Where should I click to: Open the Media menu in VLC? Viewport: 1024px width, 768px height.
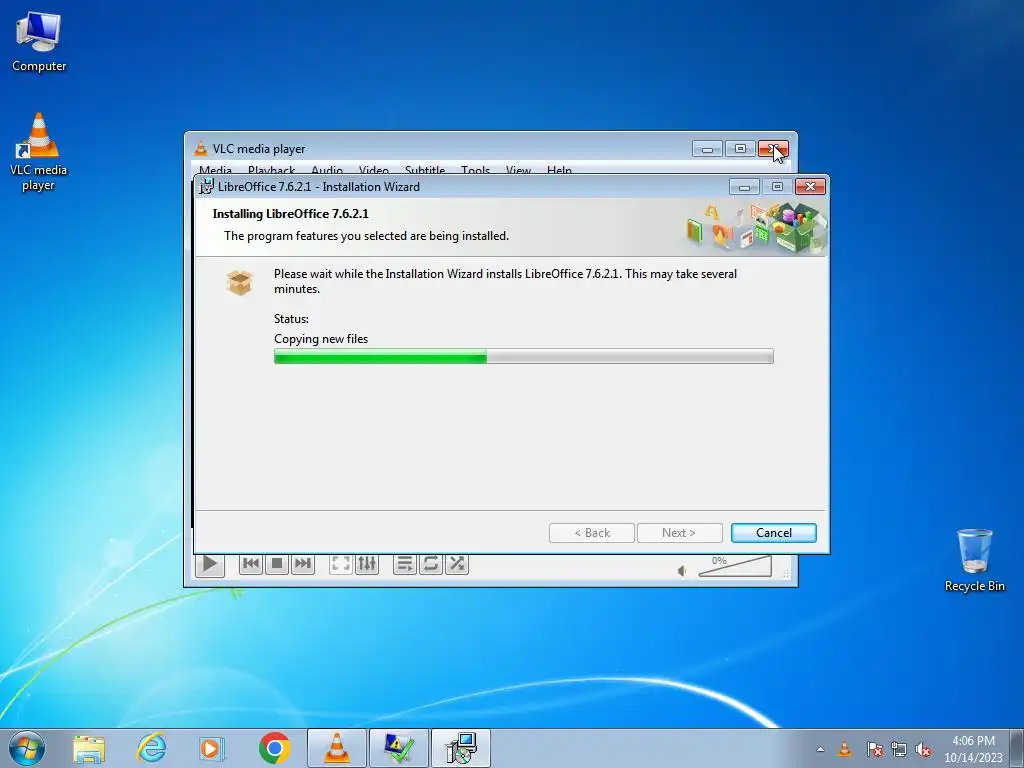216,169
